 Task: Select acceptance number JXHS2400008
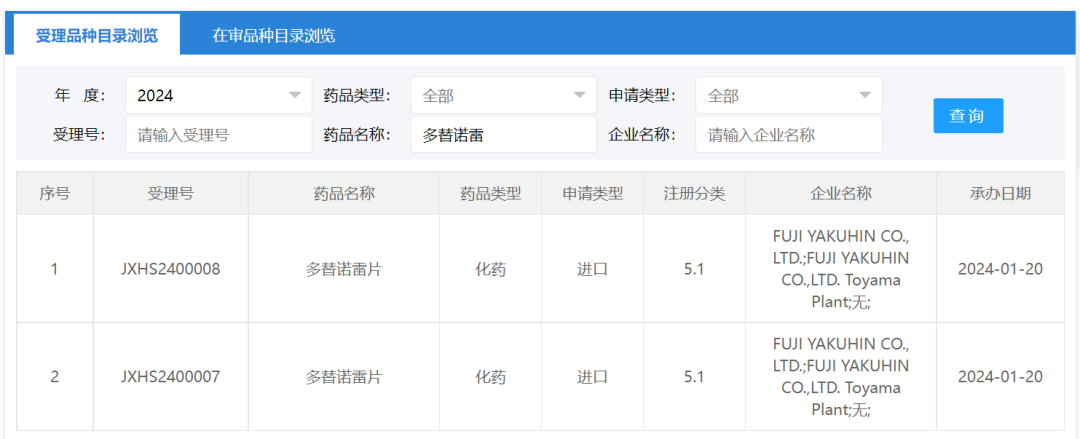click(170, 269)
